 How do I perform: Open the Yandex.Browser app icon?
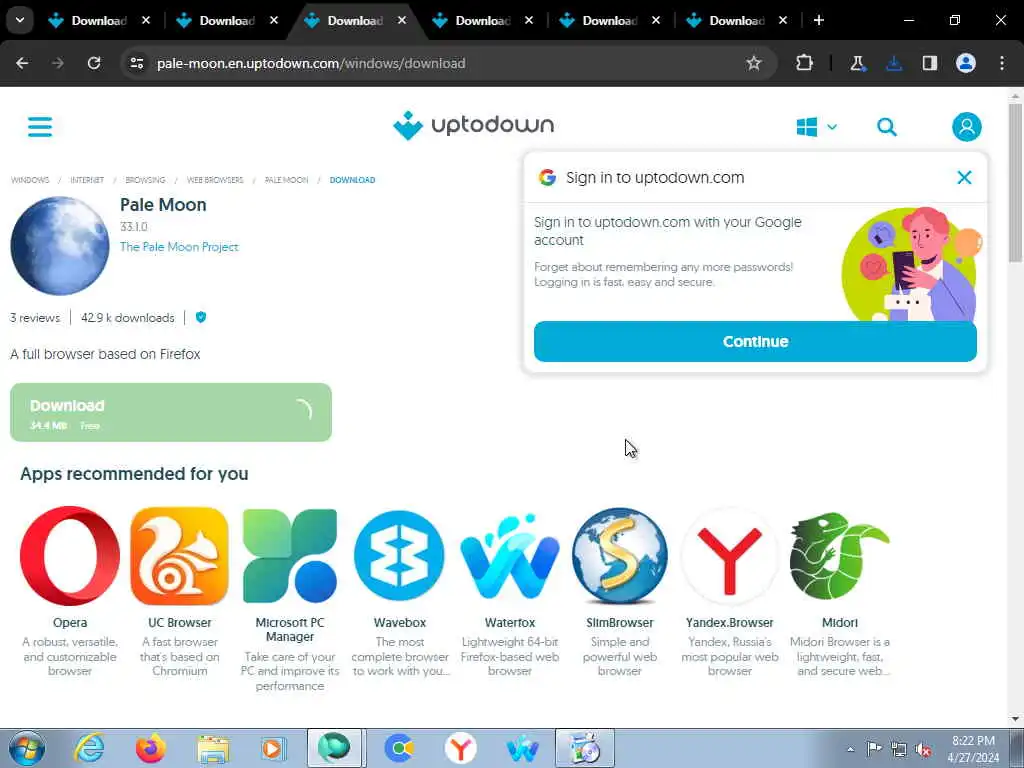tap(730, 556)
